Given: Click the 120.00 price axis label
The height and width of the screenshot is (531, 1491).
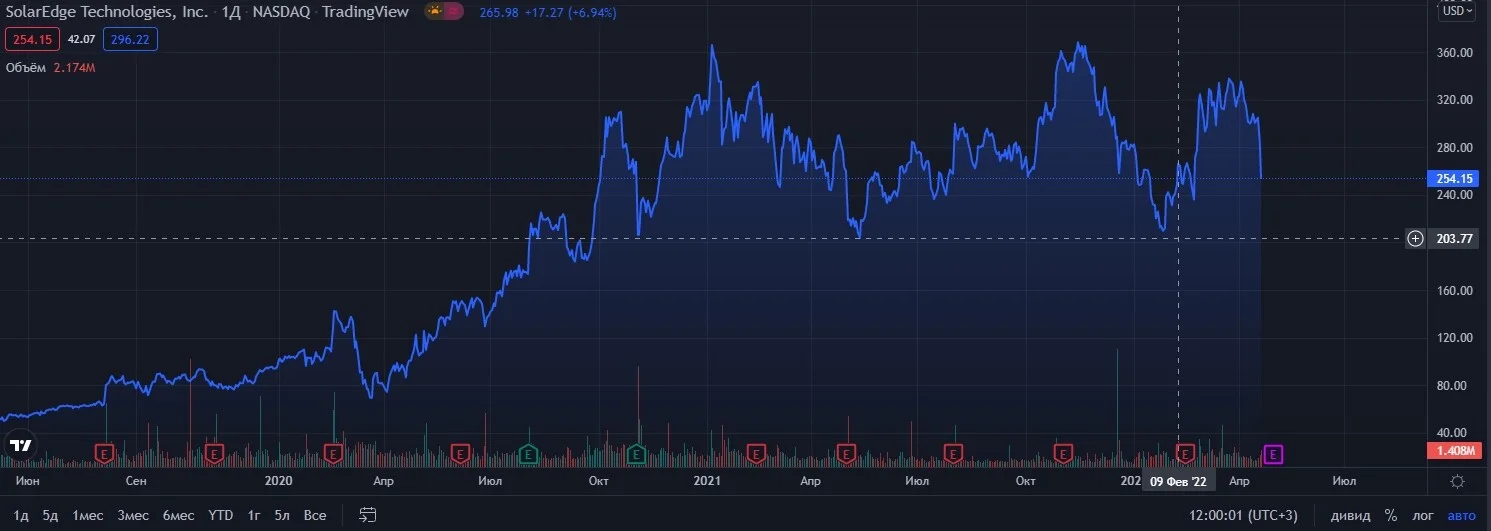Looking at the screenshot, I should 1452,338.
